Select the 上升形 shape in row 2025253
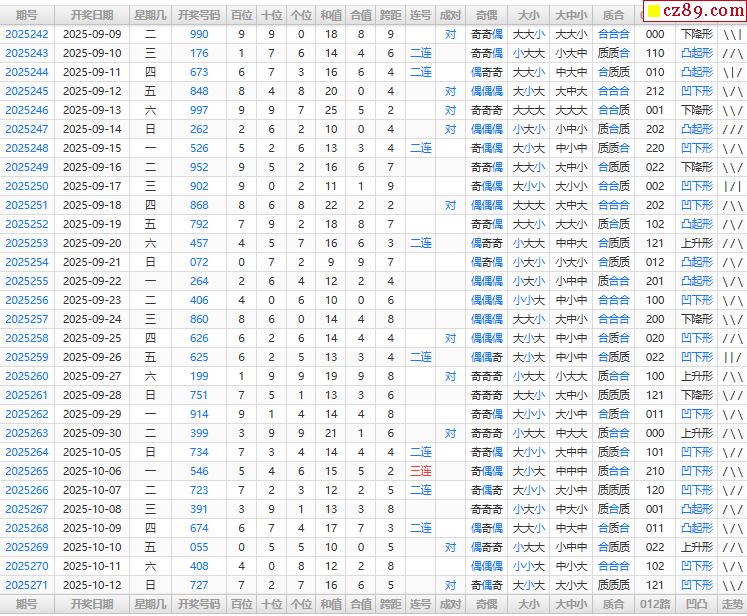747x616 pixels. (x=696, y=243)
